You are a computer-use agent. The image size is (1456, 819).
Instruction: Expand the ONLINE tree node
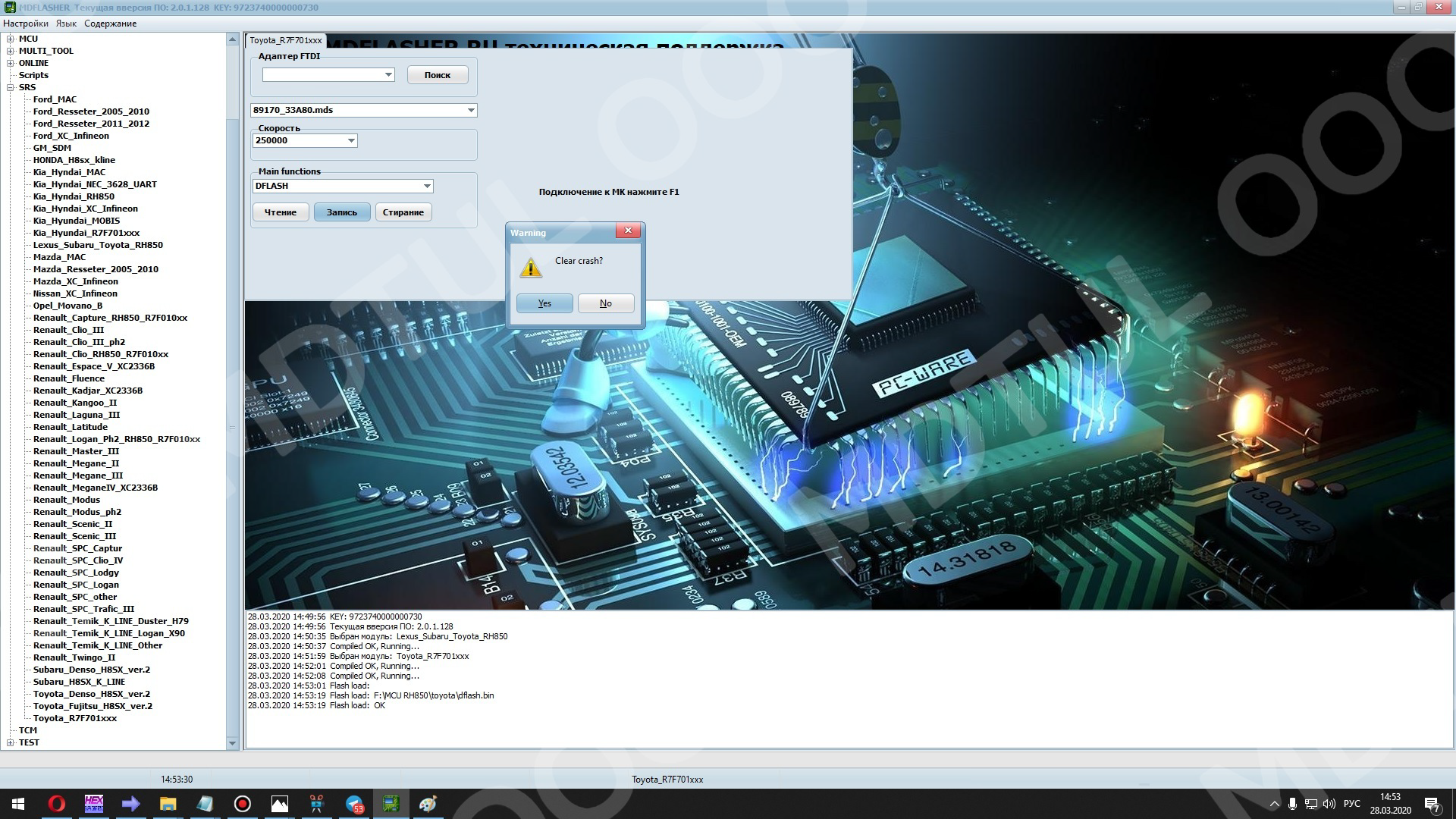[11, 63]
